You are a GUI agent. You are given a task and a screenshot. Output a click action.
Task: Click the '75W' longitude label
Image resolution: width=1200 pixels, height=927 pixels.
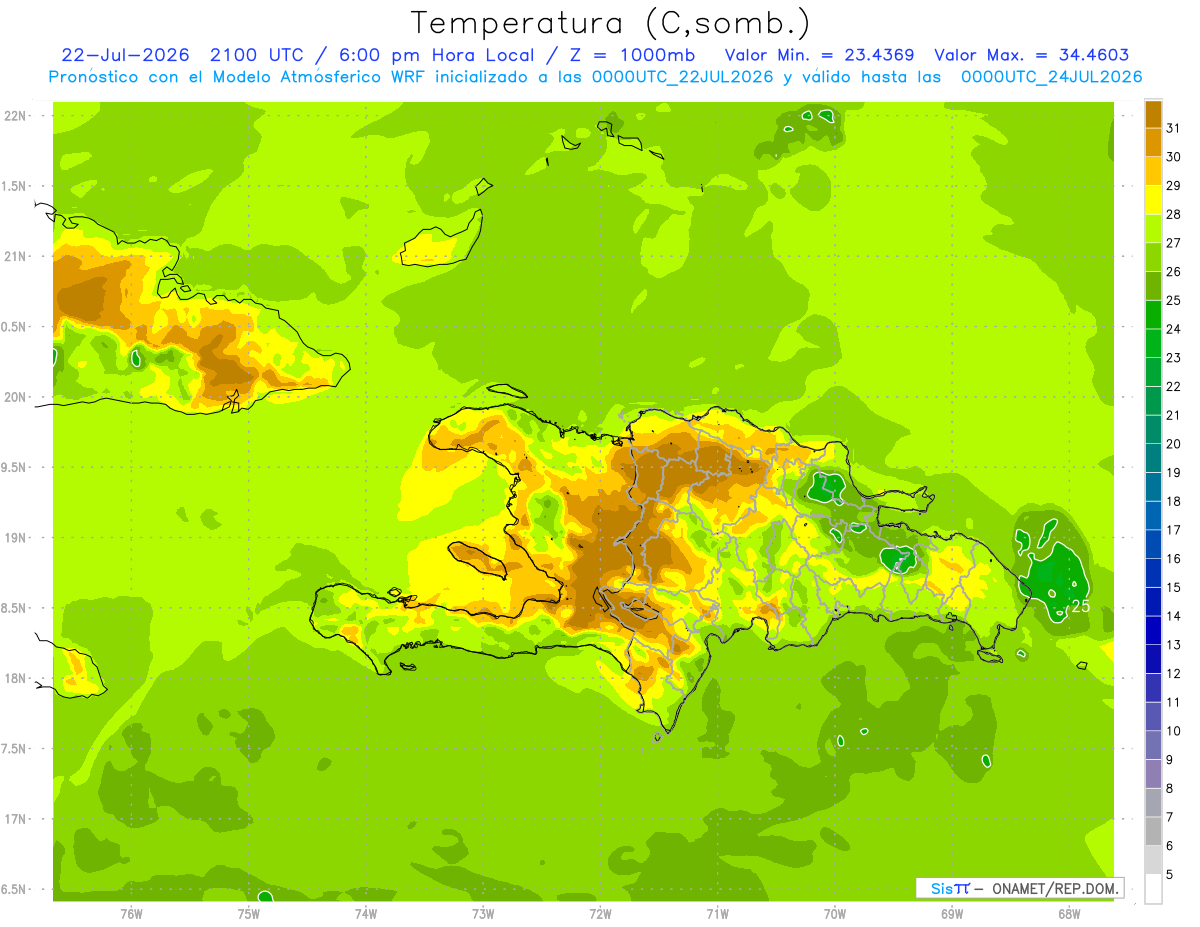(248, 914)
